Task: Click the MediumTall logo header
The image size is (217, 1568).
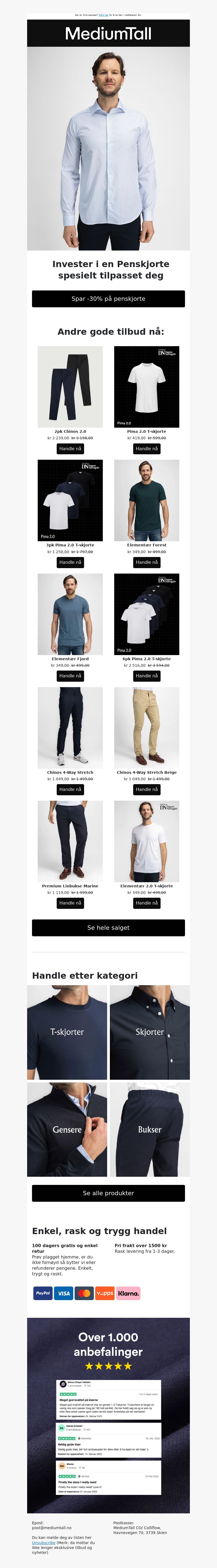Action: [x=108, y=33]
